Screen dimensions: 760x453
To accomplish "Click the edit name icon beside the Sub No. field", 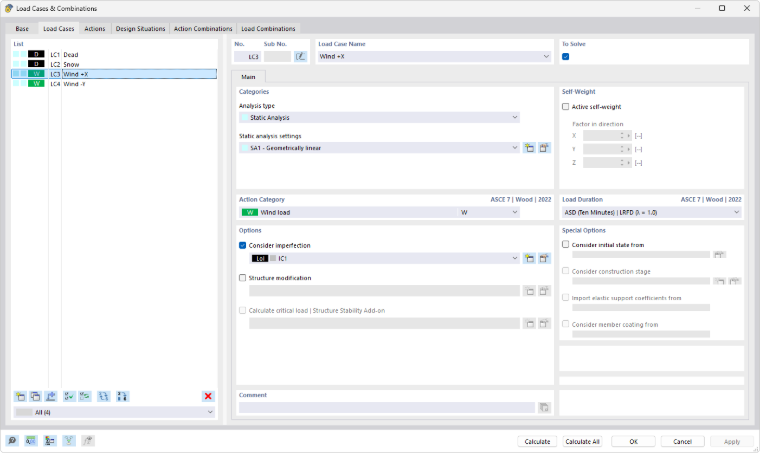I will coord(301,56).
